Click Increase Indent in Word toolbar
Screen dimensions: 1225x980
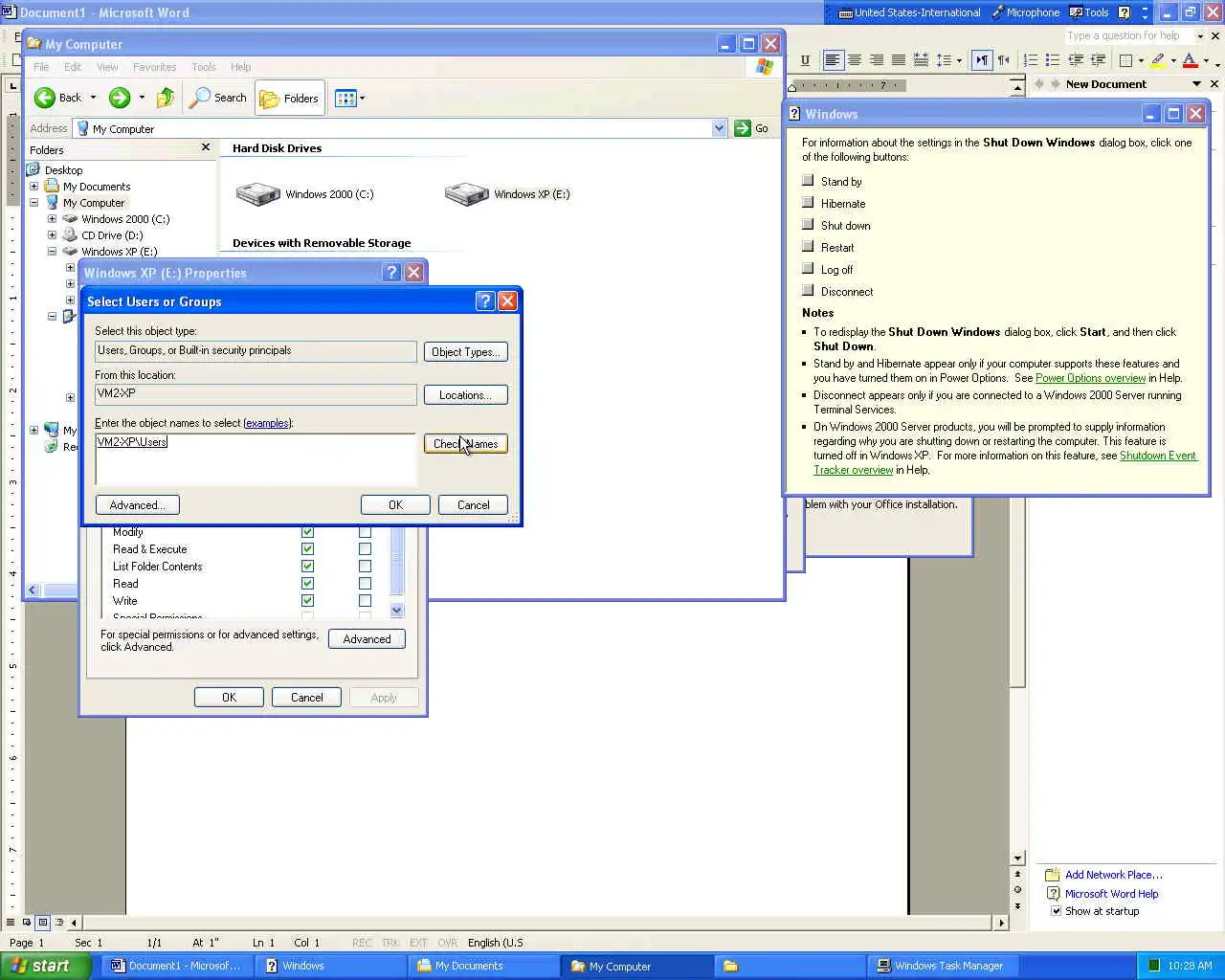[1098, 60]
